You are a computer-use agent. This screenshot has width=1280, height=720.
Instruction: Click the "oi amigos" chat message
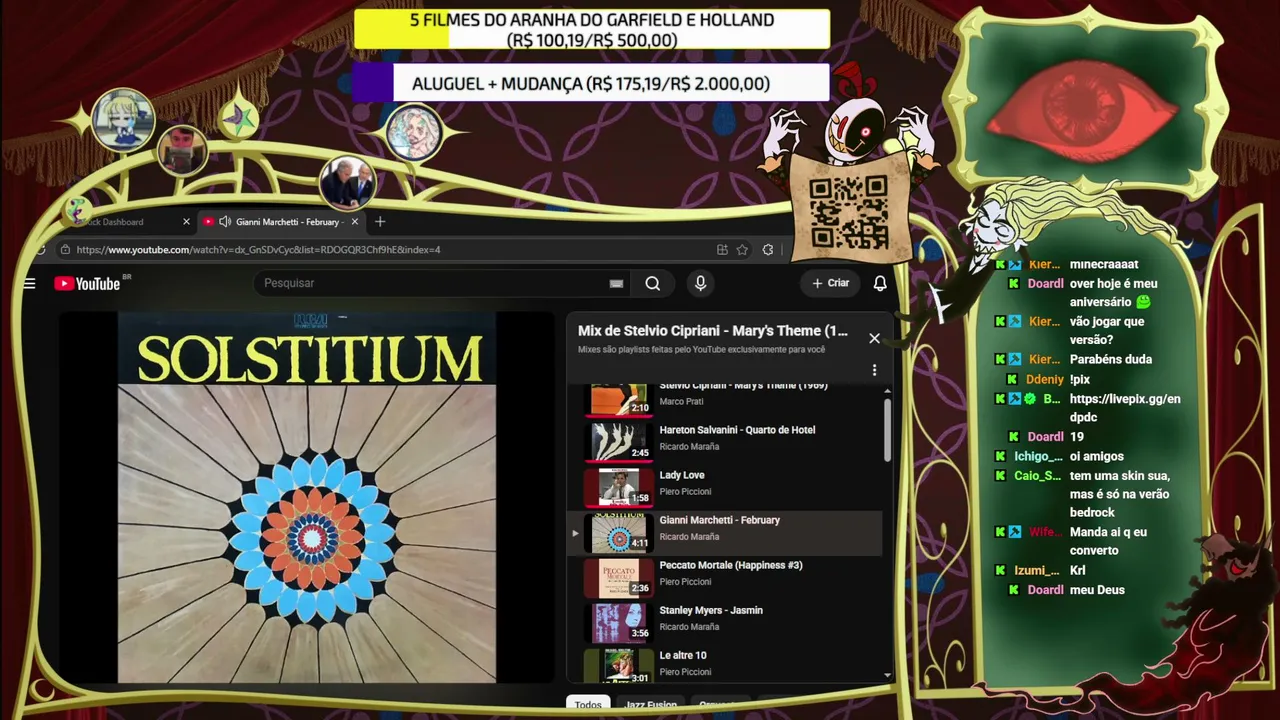click(x=1097, y=457)
